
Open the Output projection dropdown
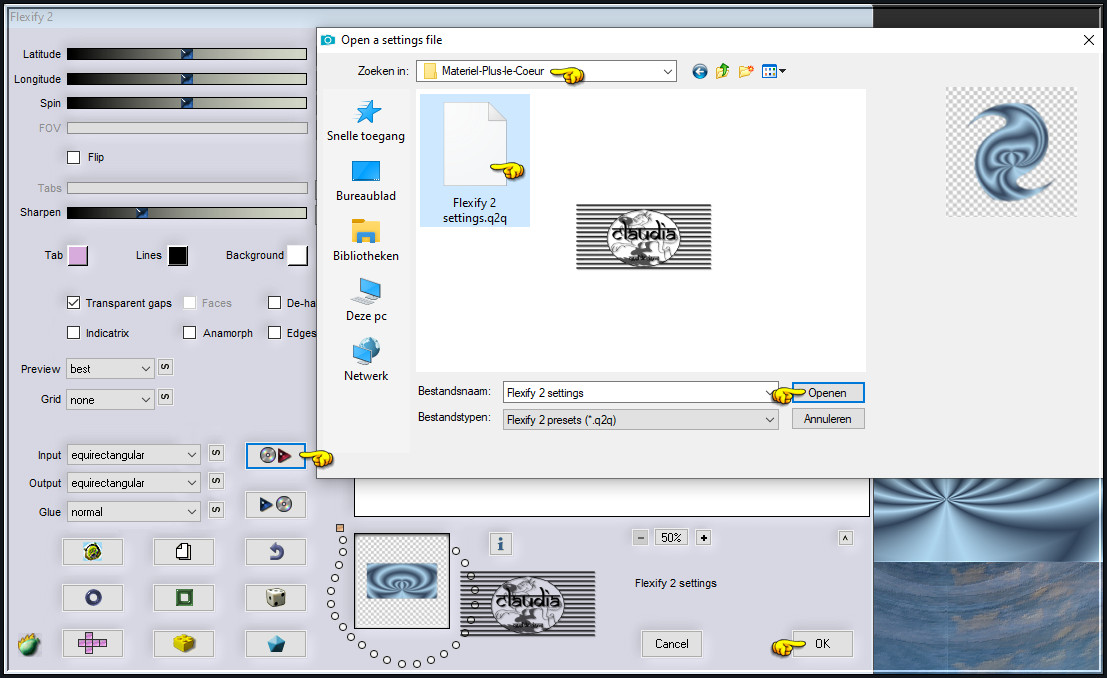point(133,483)
